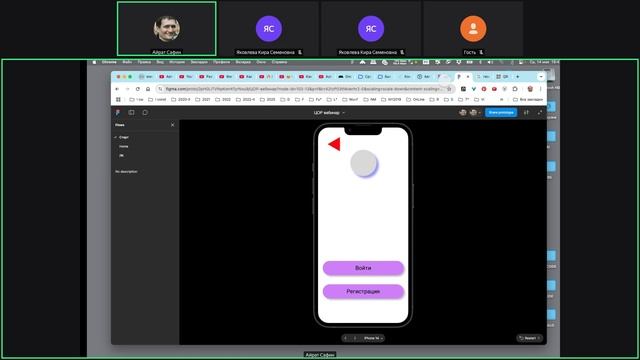This screenshot has height=360, width=640.
Task: Close the active Figma browser tab
Action: pos(468,77)
